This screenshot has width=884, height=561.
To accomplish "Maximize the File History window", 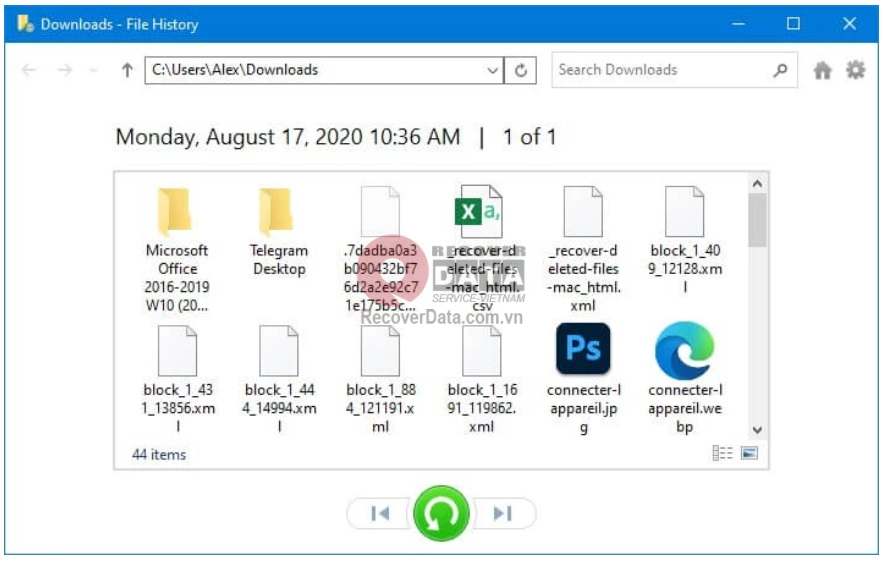I will click(x=793, y=24).
